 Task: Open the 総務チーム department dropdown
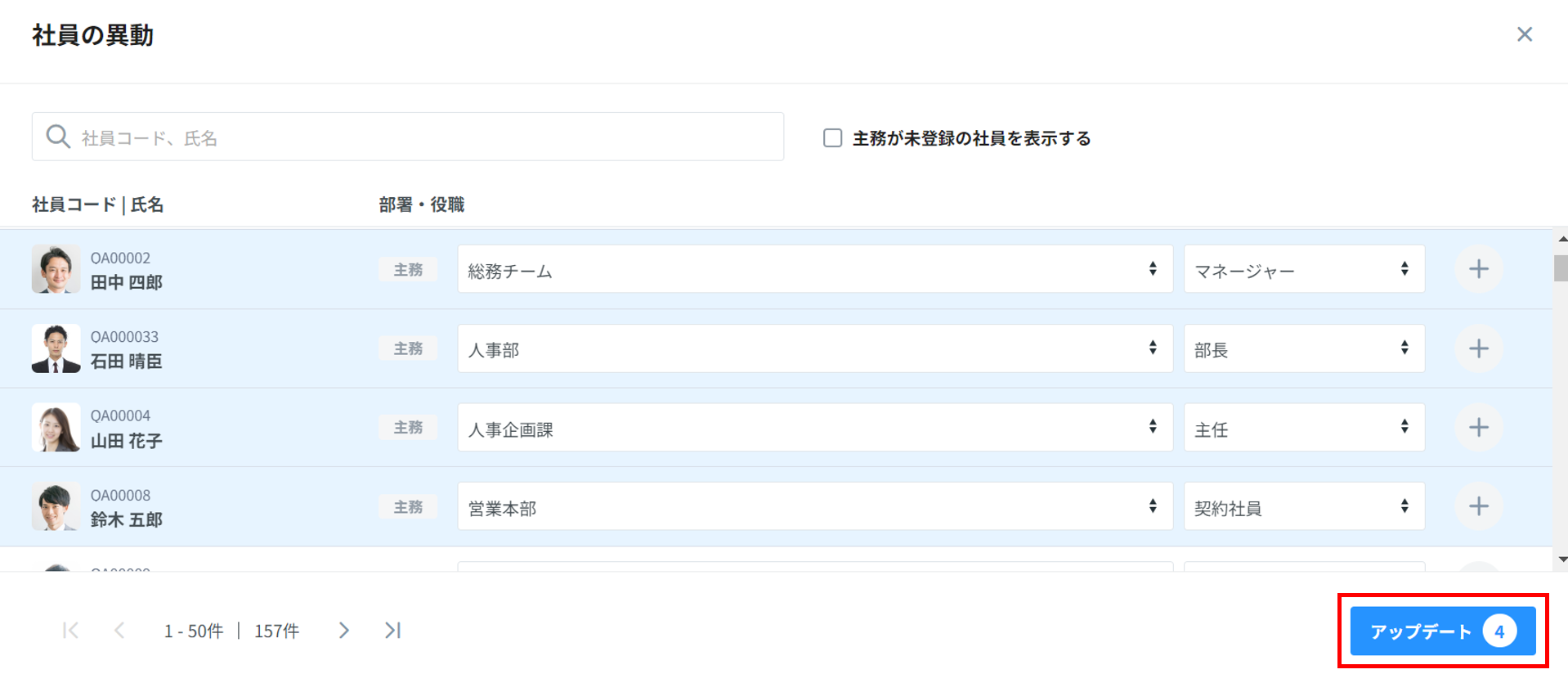pos(814,269)
